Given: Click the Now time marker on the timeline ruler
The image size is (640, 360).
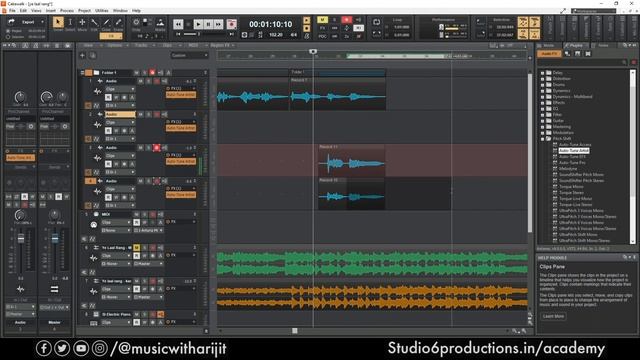Looking at the screenshot, I should tap(313, 51).
